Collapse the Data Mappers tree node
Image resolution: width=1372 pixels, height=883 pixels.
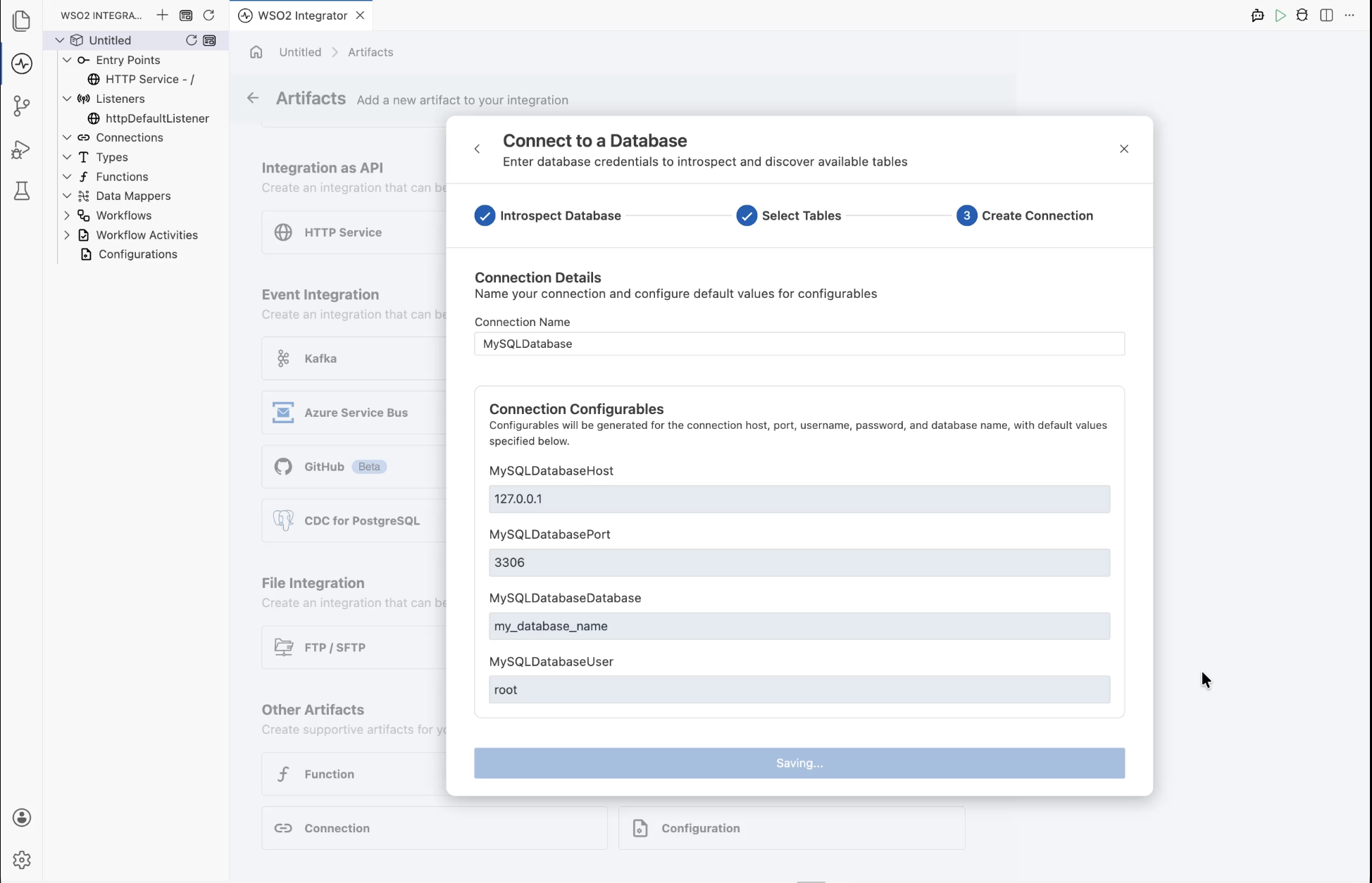click(x=67, y=196)
